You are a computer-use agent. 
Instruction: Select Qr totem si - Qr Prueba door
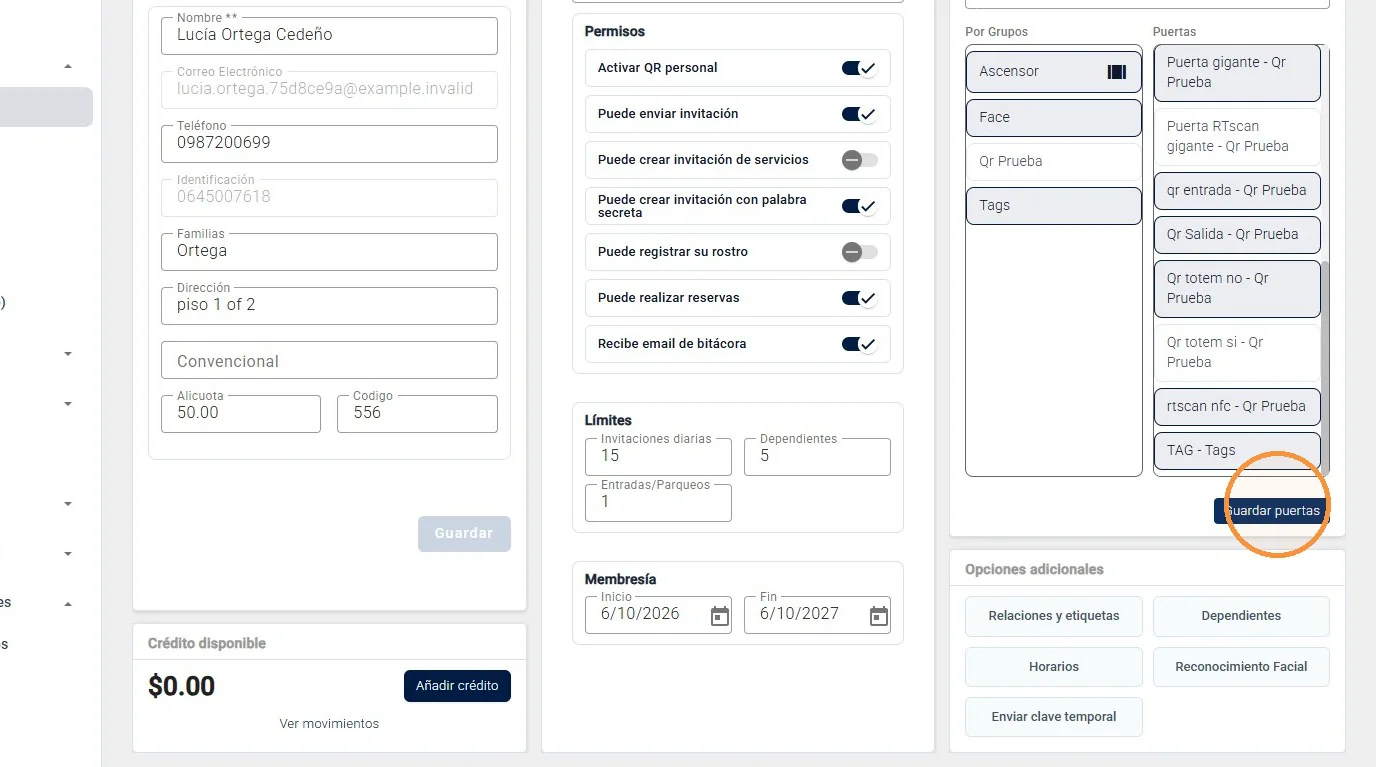(1237, 353)
